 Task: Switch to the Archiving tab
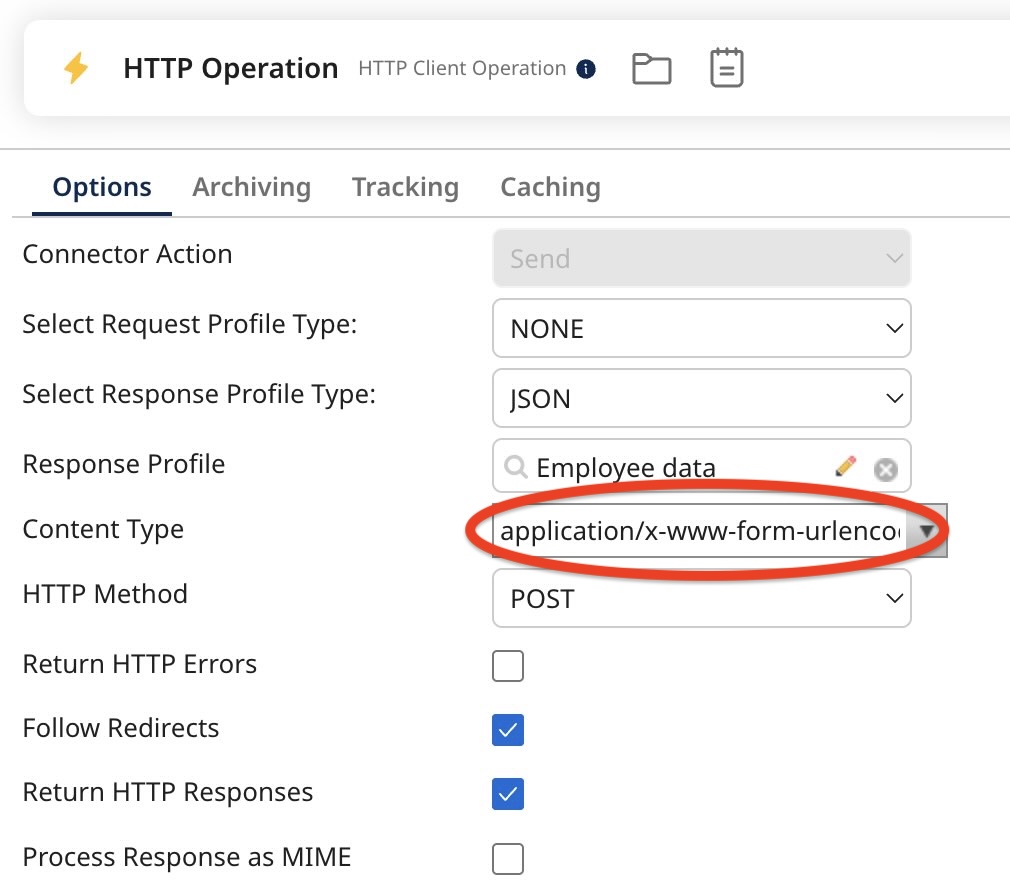point(251,187)
